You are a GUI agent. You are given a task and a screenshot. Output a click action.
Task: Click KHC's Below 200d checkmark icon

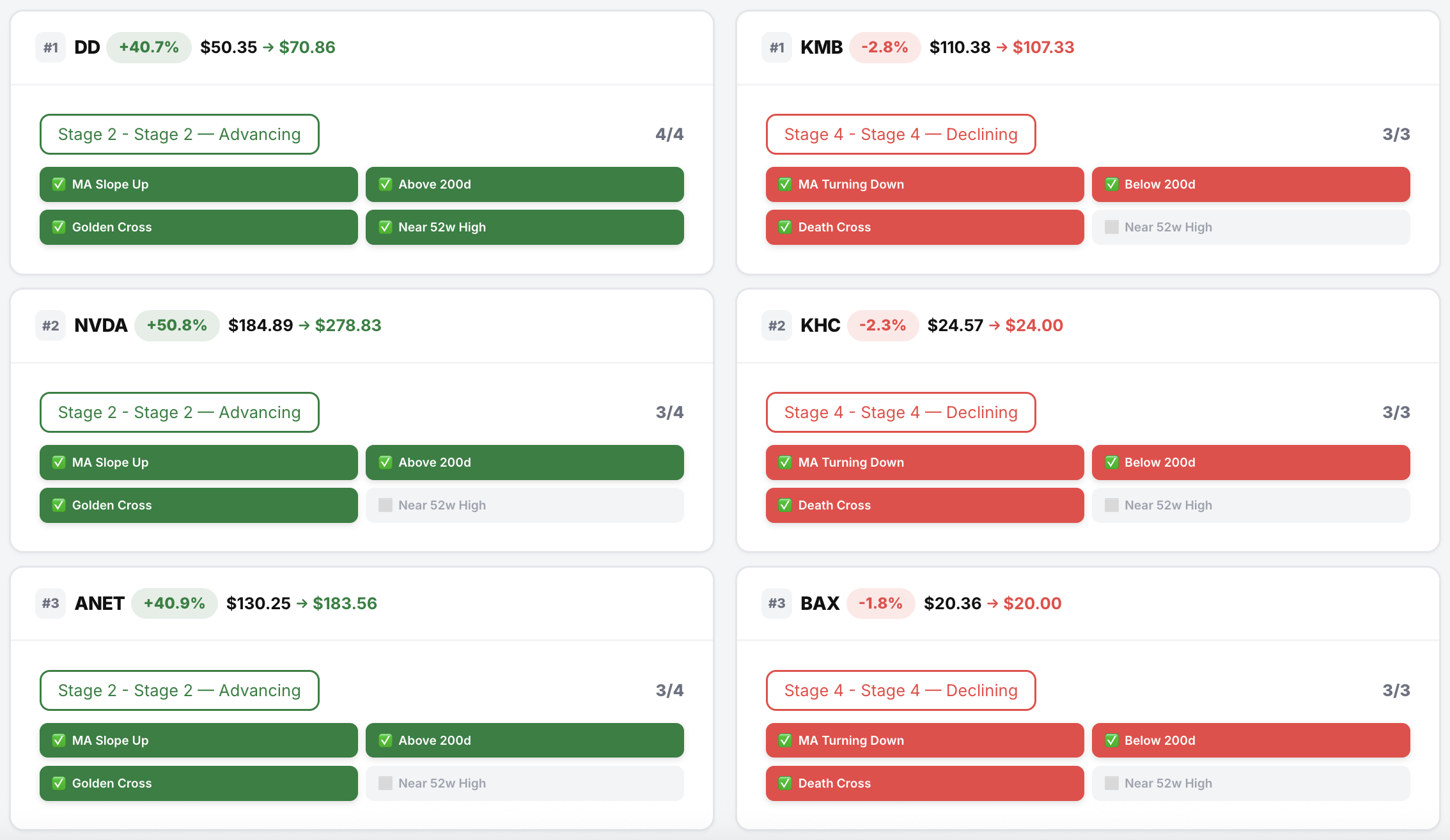pyautogui.click(x=1112, y=463)
